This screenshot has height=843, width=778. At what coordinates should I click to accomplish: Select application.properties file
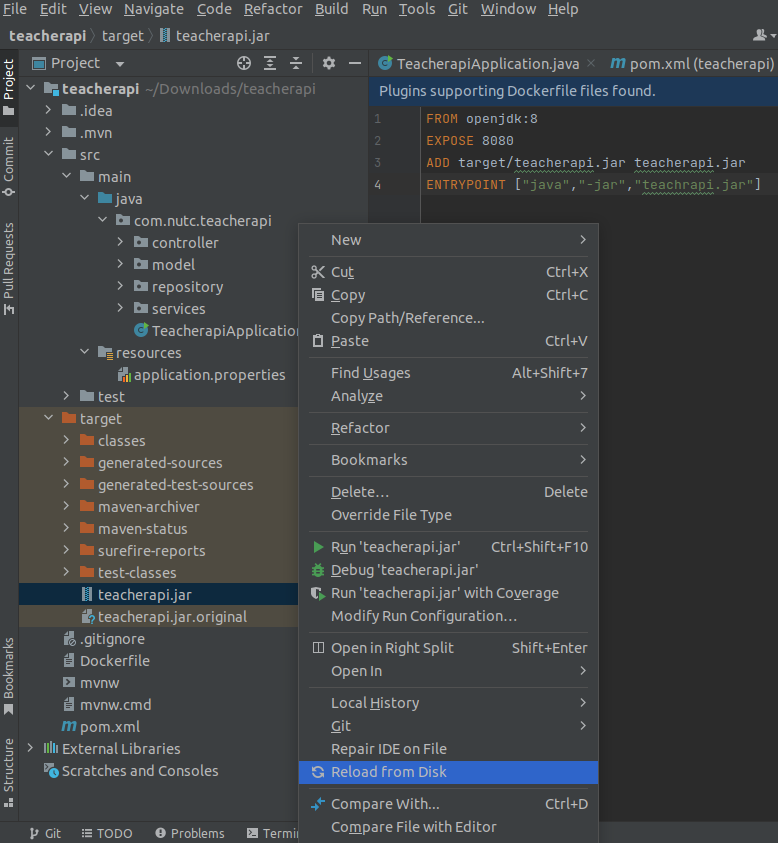coord(209,375)
